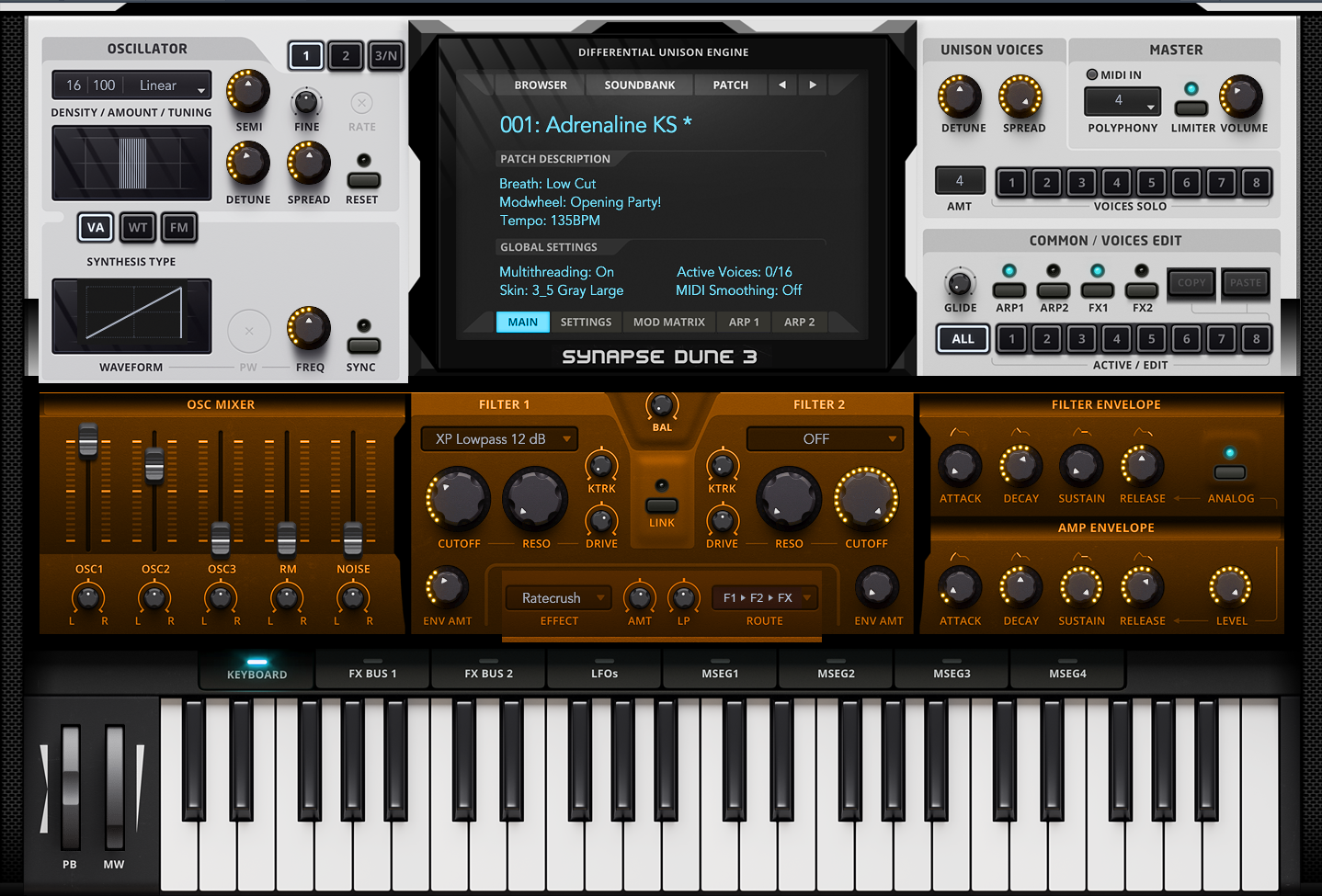Enable the MIDI IN radio button
Screen dimensions: 1322x896
point(1092,74)
